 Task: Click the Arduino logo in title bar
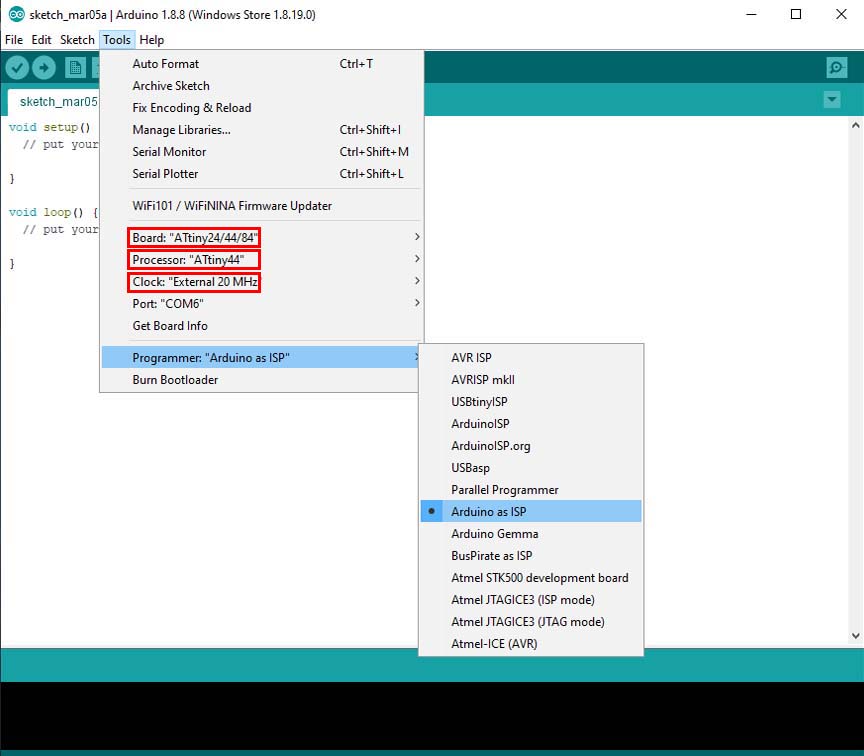(17, 14)
